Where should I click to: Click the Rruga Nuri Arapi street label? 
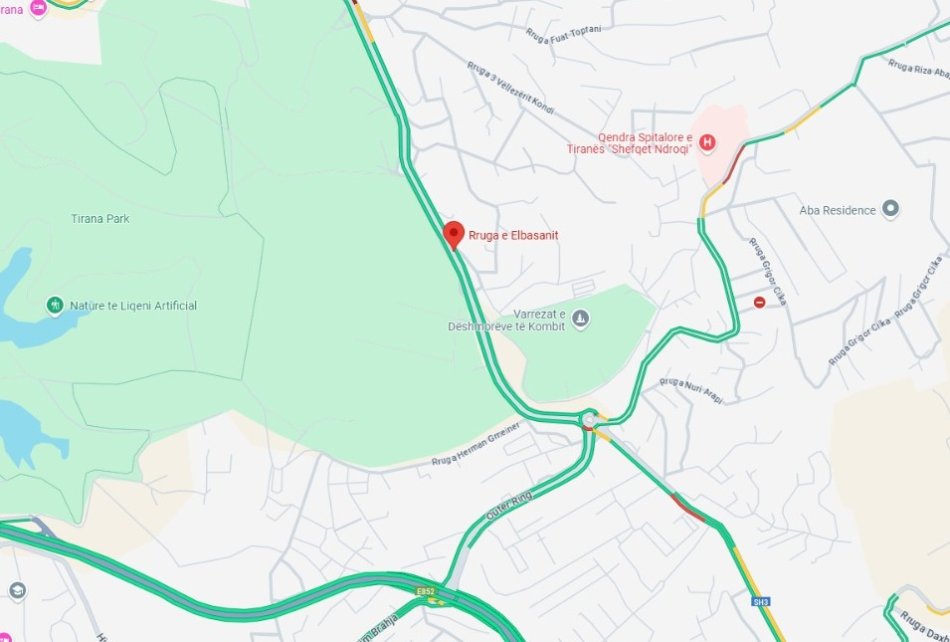[691, 390]
